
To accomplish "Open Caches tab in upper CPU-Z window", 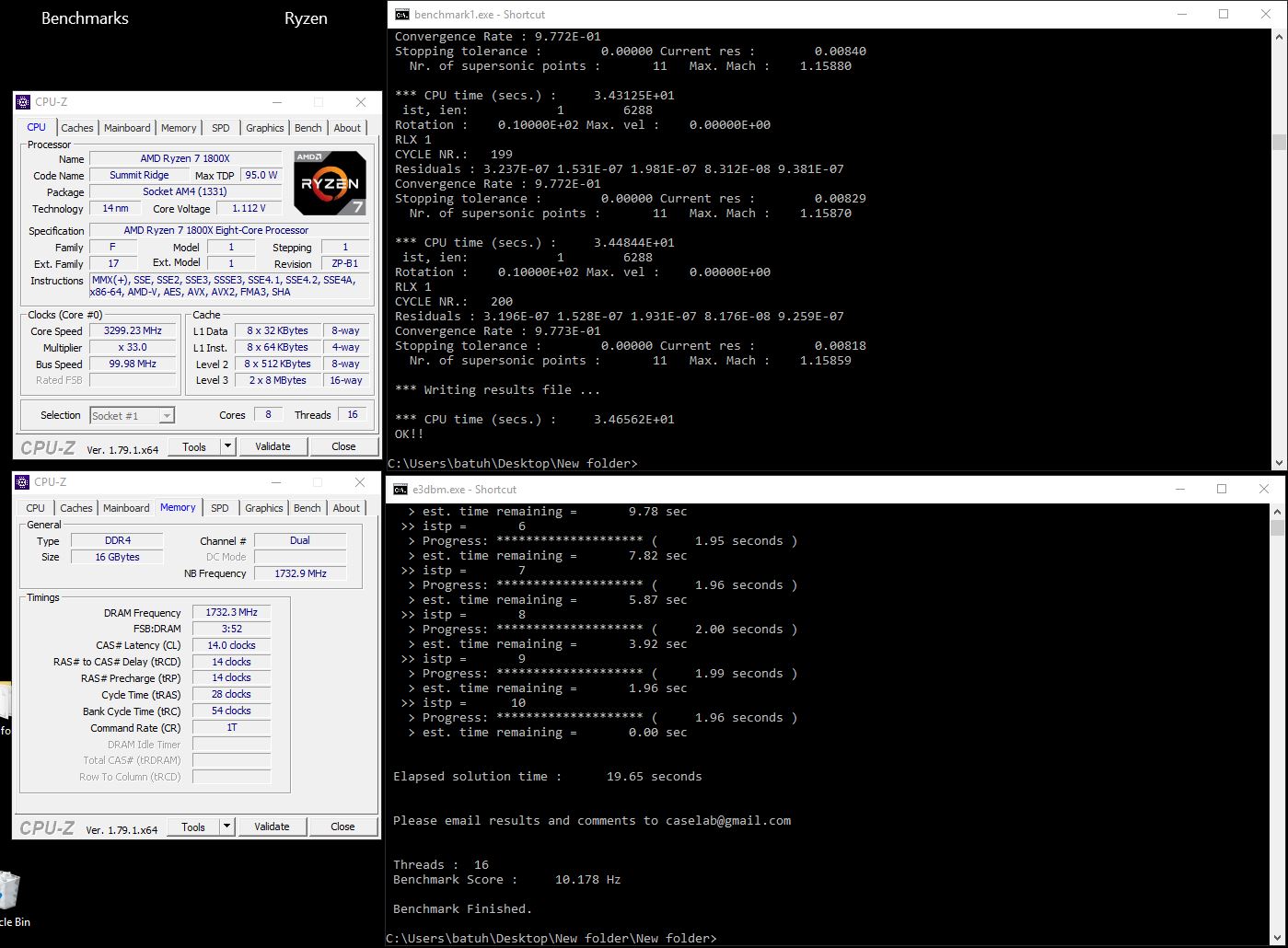I will coord(77,128).
